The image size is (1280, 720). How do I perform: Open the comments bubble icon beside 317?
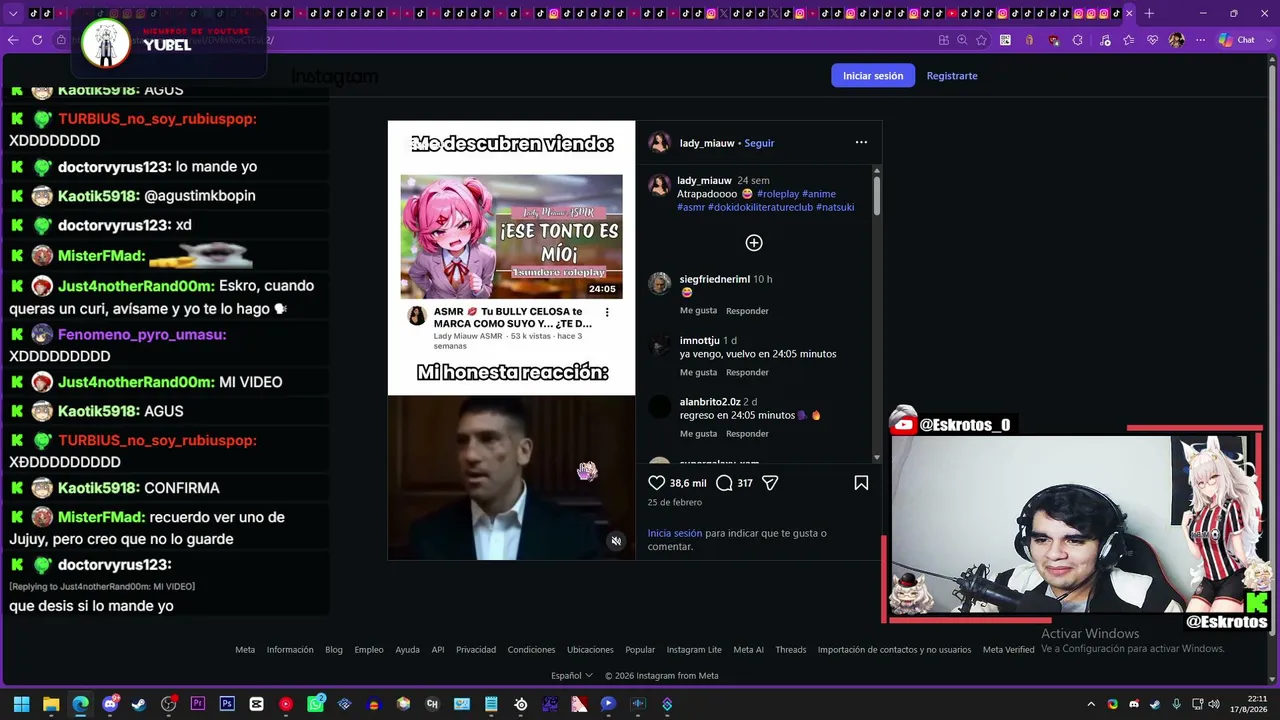click(724, 483)
